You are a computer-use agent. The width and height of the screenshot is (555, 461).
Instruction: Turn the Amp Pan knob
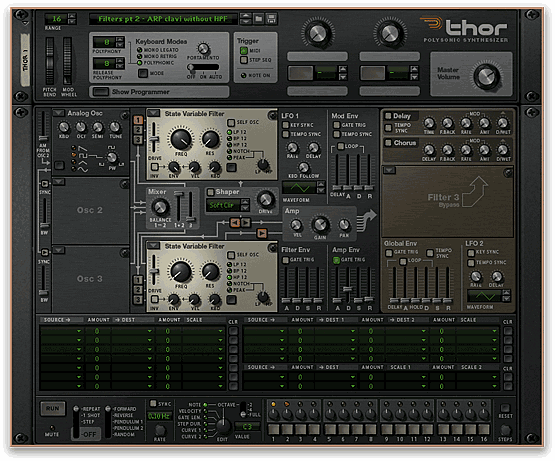pyautogui.click(x=344, y=224)
